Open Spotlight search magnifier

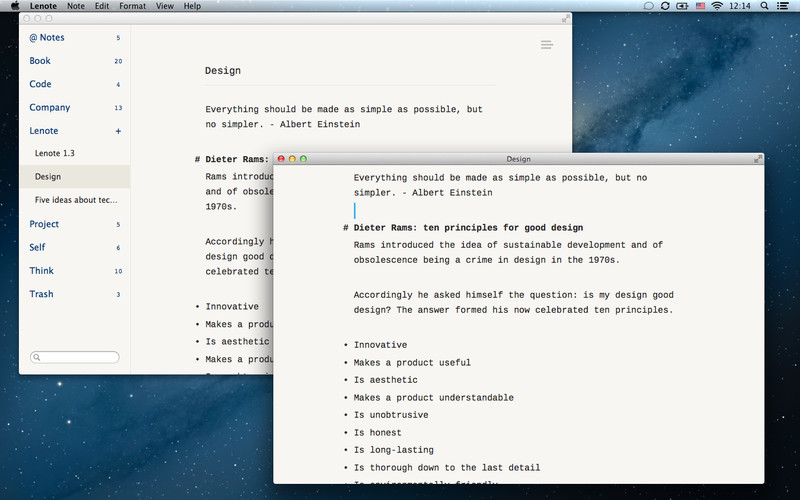[764, 6]
